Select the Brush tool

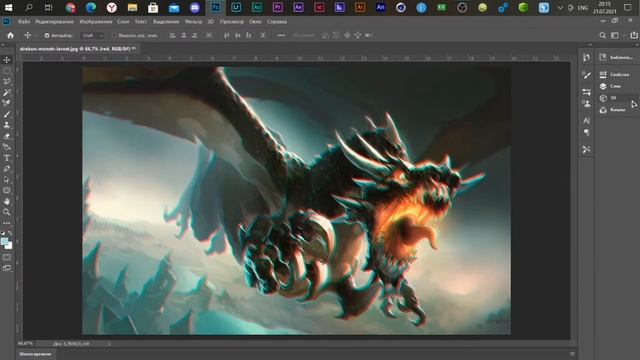(x=7, y=114)
